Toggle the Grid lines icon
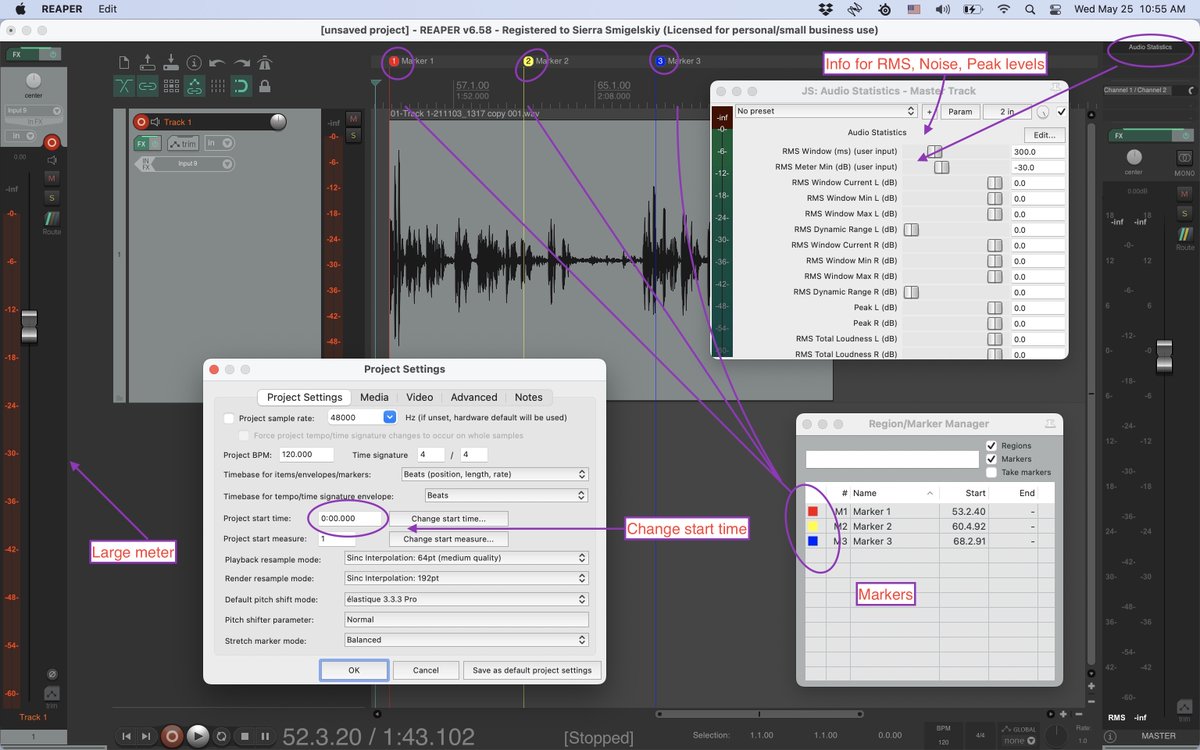This screenshot has width=1200, height=750. pos(218,86)
